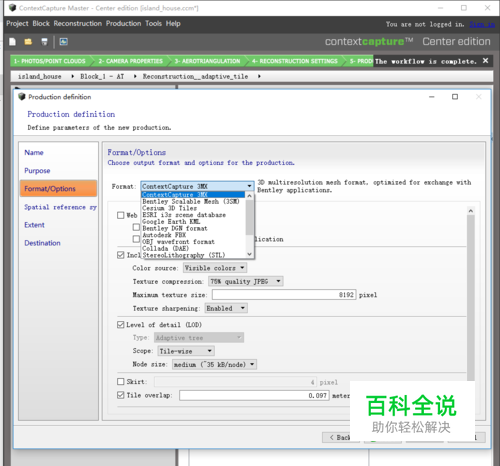This screenshot has height=466, width=500.
Task: Click the Sign in link
Action: pyautogui.click(x=482, y=24)
